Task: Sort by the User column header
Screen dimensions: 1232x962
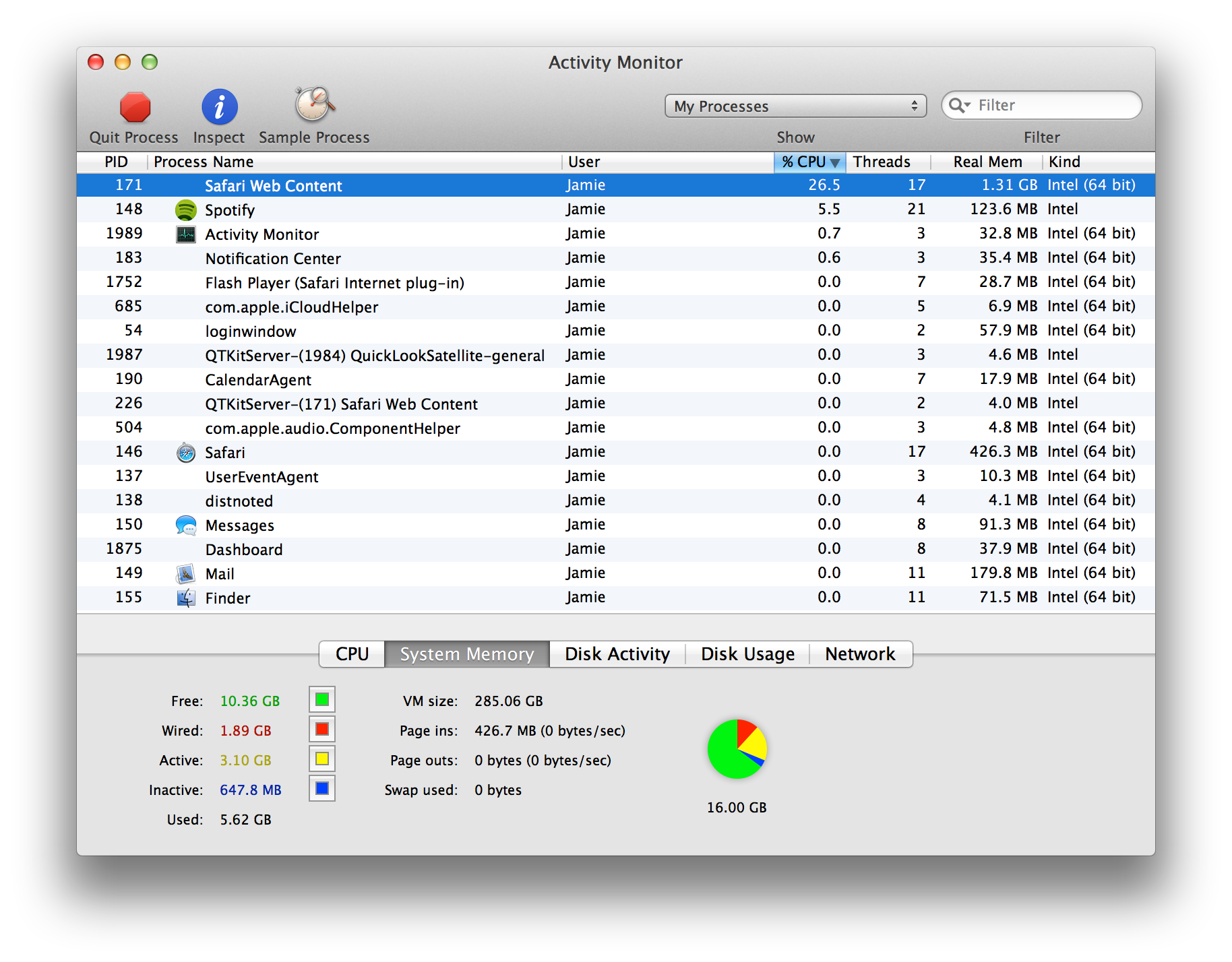Action: tap(667, 162)
